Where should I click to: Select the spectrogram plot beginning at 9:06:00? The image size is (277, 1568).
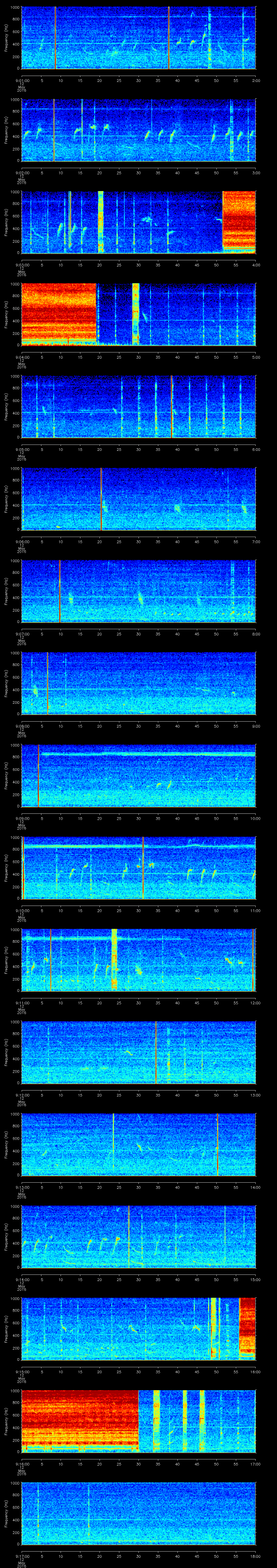pos(139,499)
